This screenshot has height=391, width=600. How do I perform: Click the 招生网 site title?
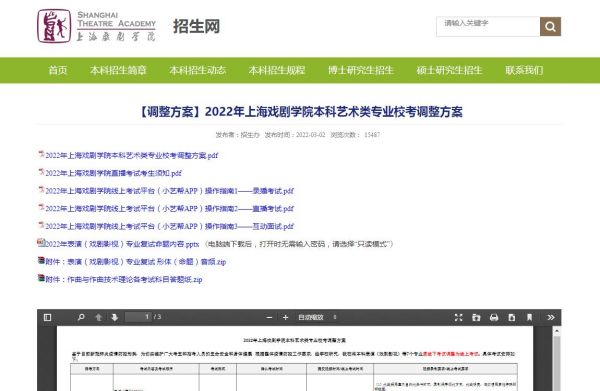[196, 26]
